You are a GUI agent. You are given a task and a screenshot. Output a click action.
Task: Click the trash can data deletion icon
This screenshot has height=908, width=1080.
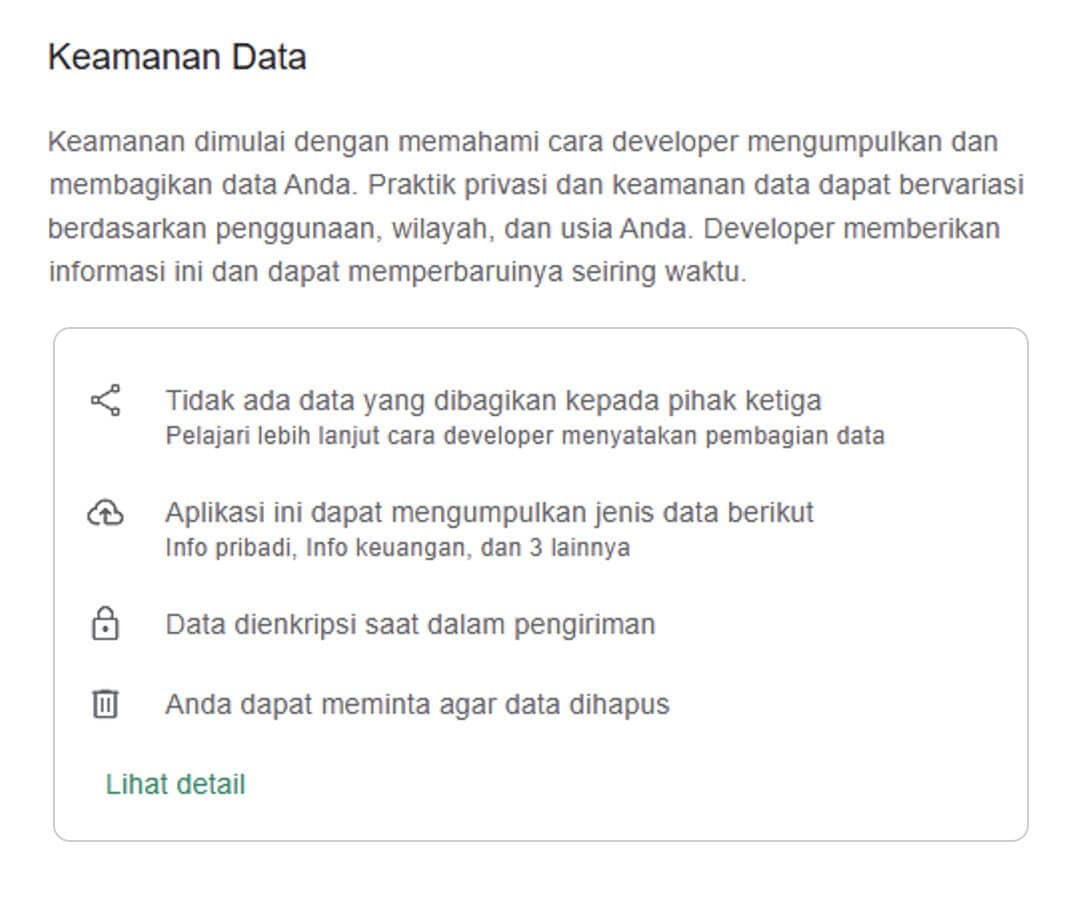[105, 705]
